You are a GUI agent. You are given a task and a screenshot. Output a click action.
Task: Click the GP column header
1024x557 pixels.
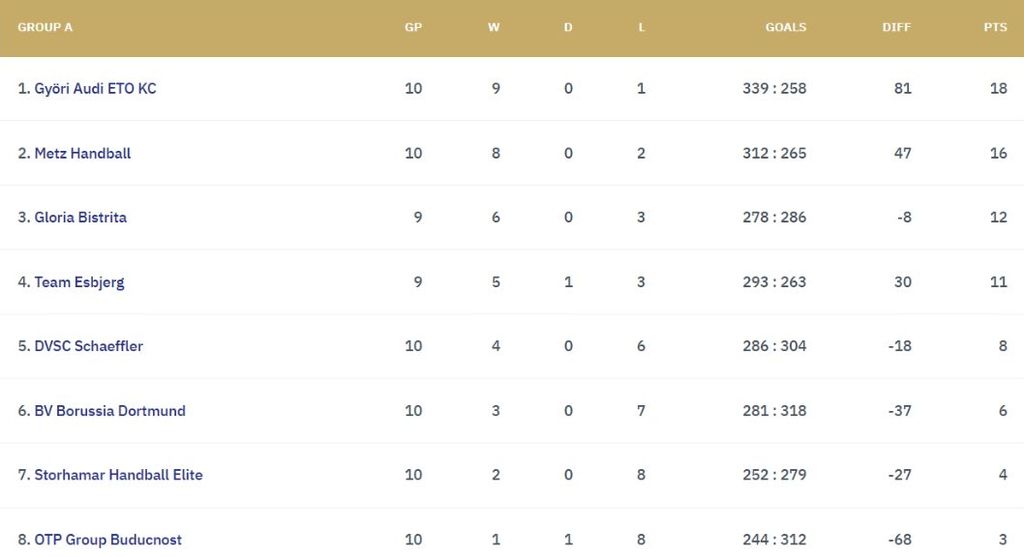pos(413,27)
